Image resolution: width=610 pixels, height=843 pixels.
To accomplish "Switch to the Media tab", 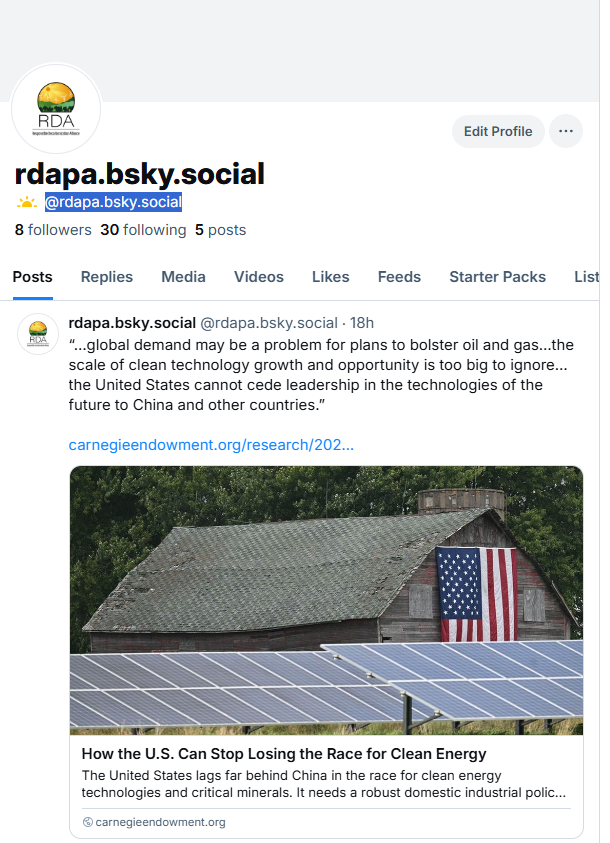I will coord(183,277).
